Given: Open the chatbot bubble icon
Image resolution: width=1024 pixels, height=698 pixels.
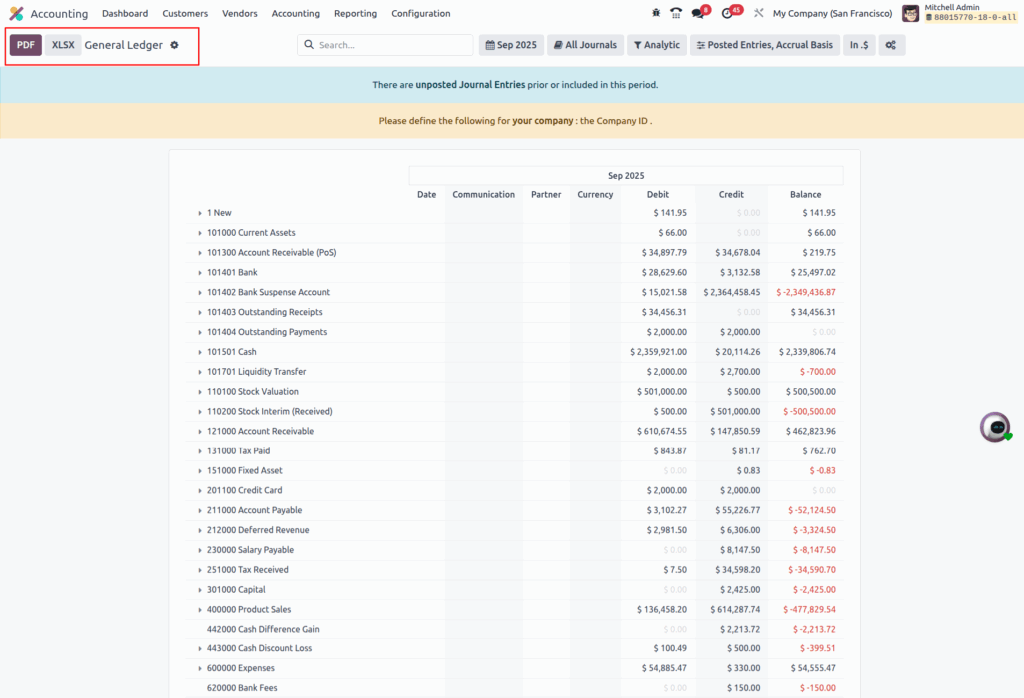Looking at the screenshot, I should point(995,428).
